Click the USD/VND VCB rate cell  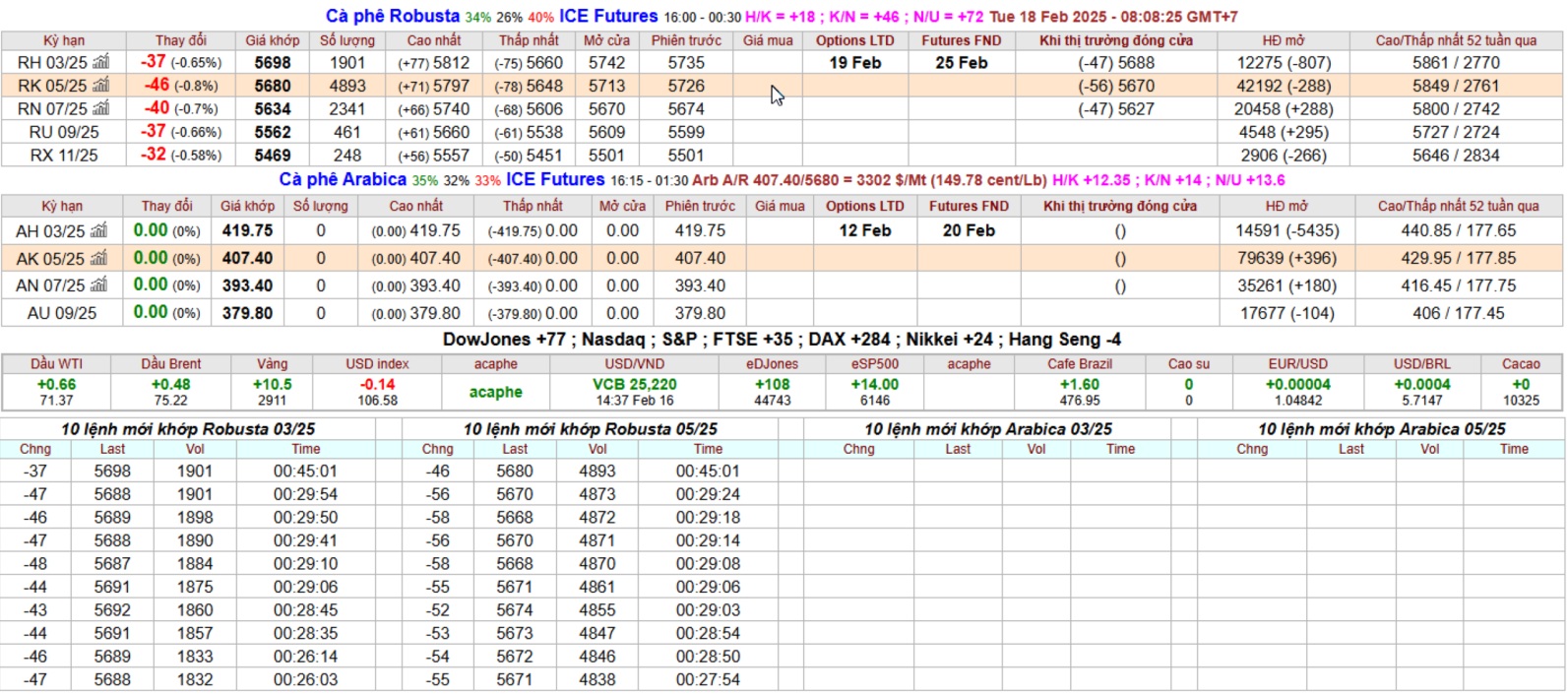[x=634, y=392]
